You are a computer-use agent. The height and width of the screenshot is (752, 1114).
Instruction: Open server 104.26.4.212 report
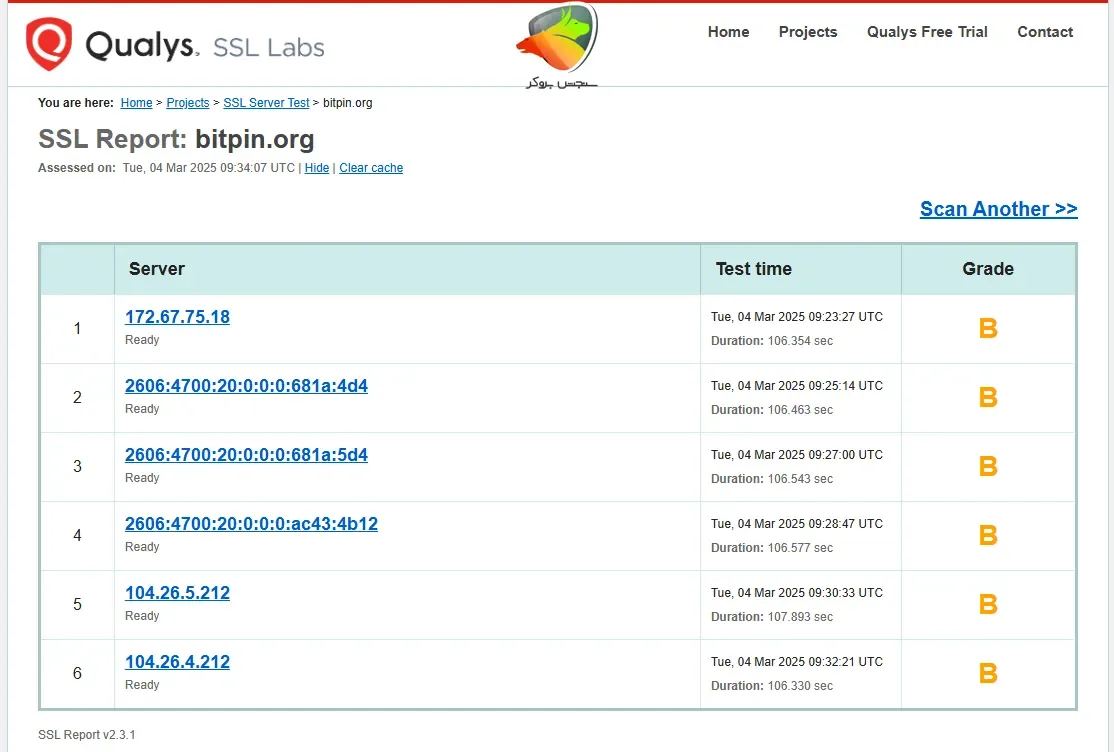click(178, 662)
